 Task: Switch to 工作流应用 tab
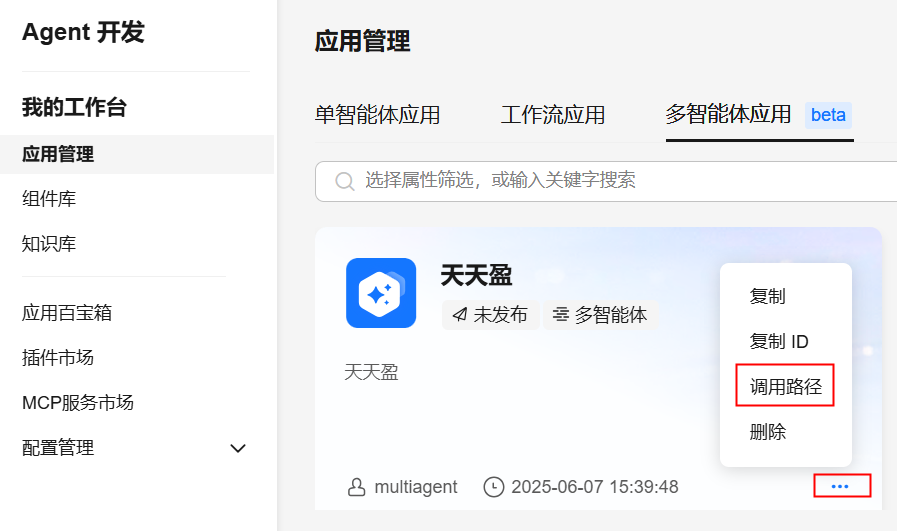553,115
